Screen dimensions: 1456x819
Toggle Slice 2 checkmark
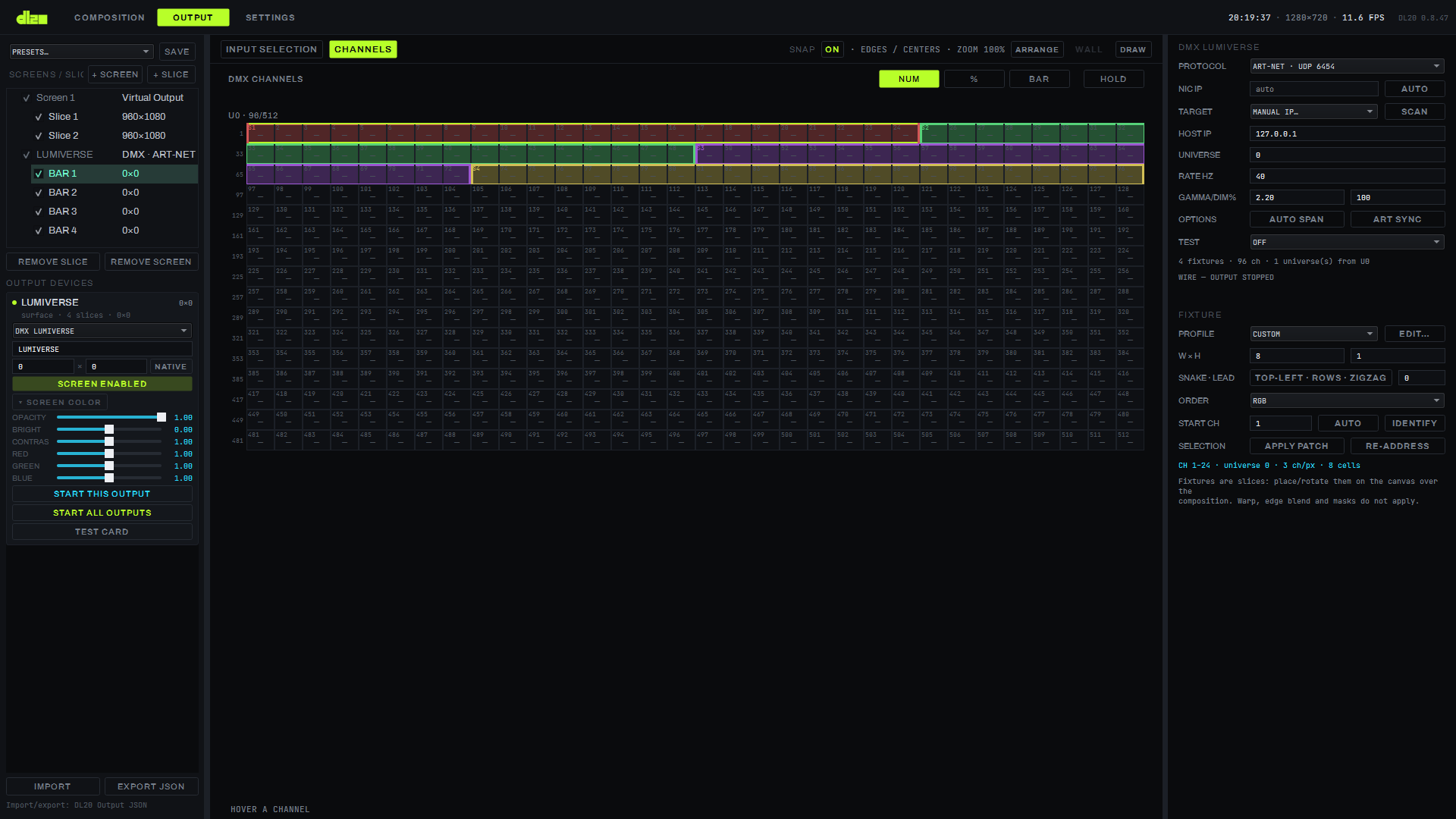pyautogui.click(x=39, y=136)
